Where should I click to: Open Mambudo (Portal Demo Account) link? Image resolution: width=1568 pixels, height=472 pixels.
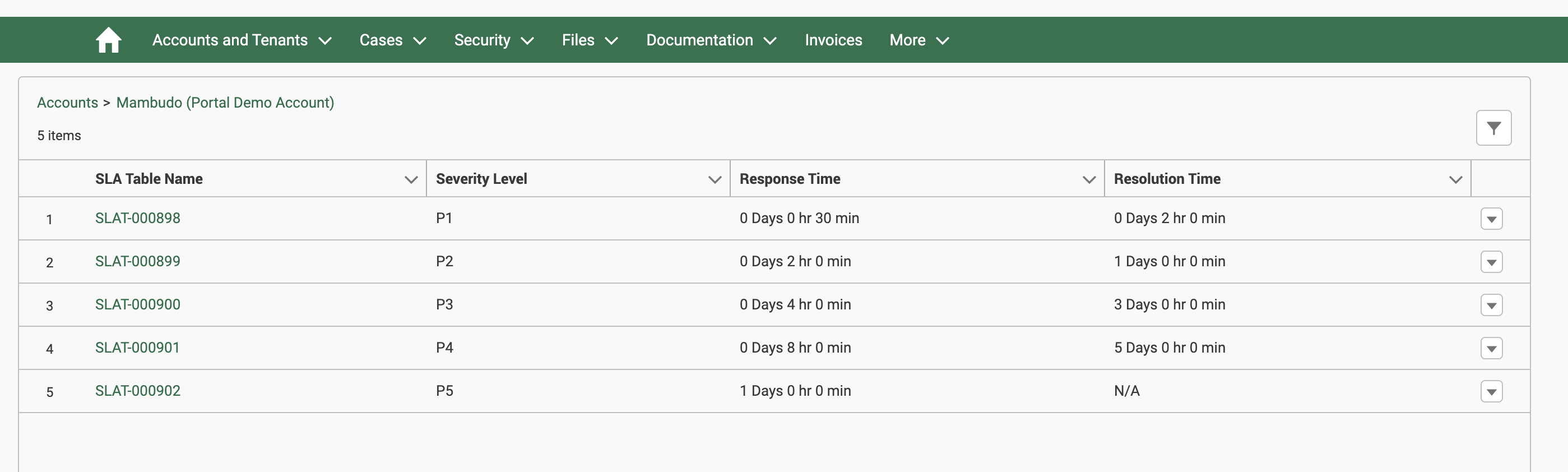click(225, 103)
